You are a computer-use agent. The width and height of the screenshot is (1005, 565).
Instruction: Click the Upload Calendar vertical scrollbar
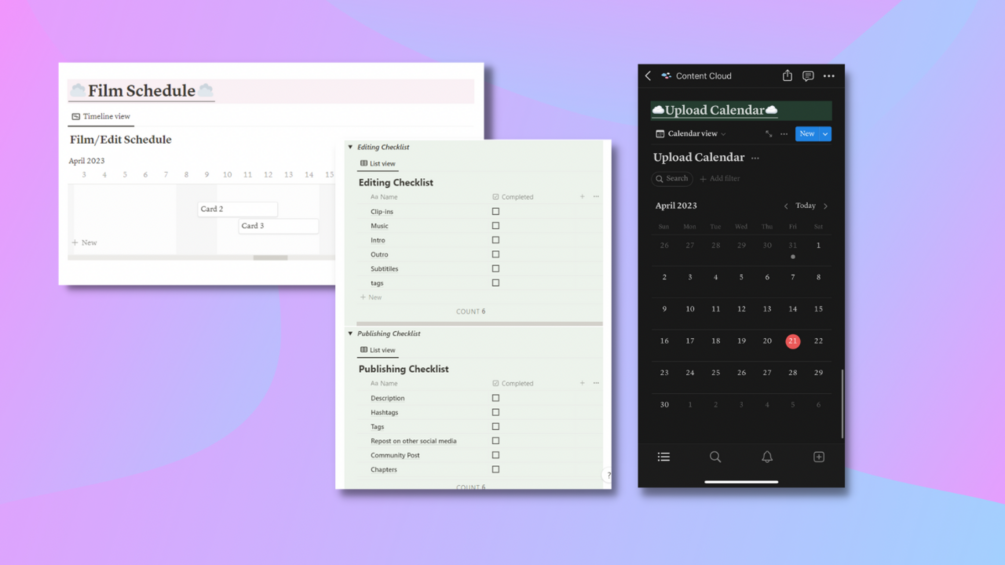pyautogui.click(x=842, y=405)
